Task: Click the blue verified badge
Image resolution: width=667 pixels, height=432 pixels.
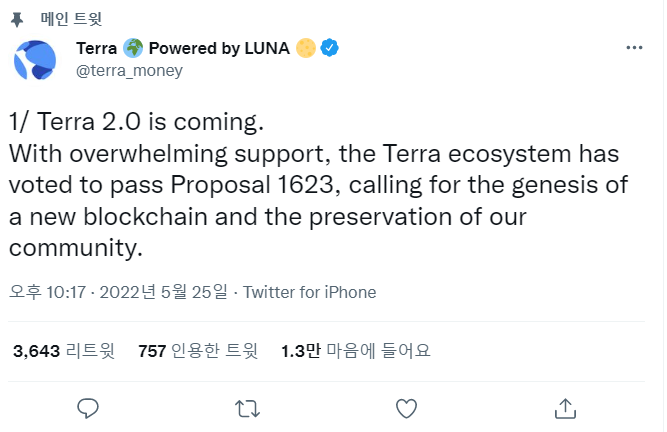Action: pyautogui.click(x=329, y=49)
